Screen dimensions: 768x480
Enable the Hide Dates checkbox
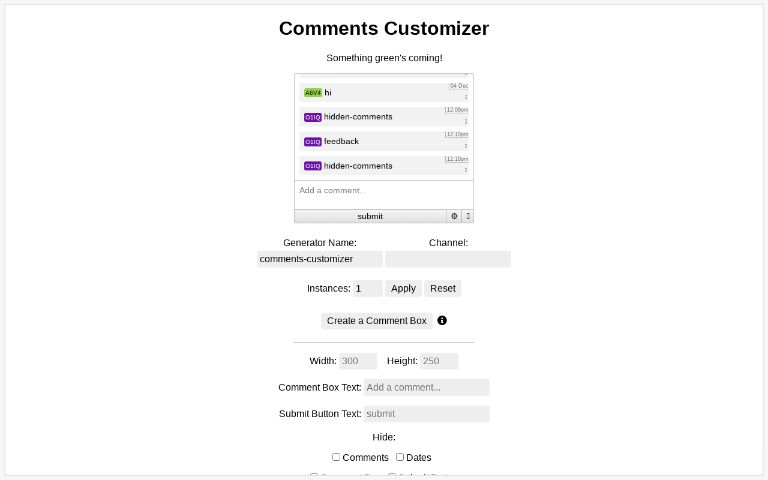click(x=400, y=457)
